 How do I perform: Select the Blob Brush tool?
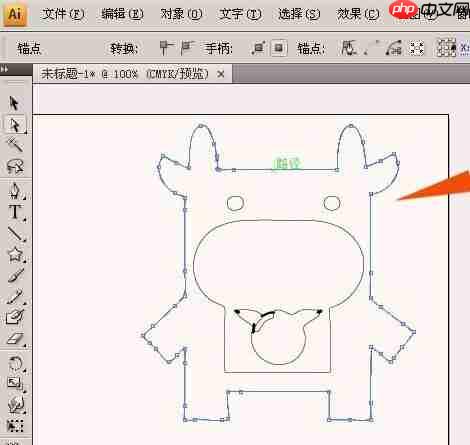point(15,317)
